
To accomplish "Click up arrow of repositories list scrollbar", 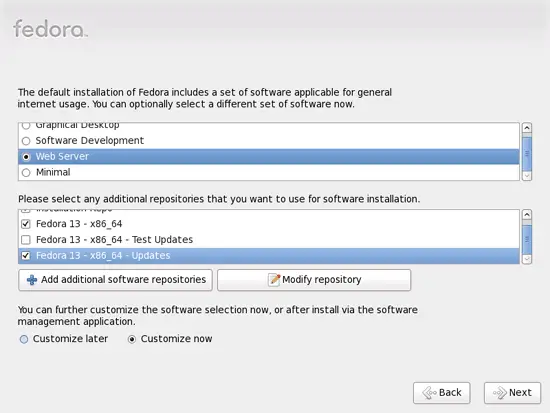I will point(527,214).
